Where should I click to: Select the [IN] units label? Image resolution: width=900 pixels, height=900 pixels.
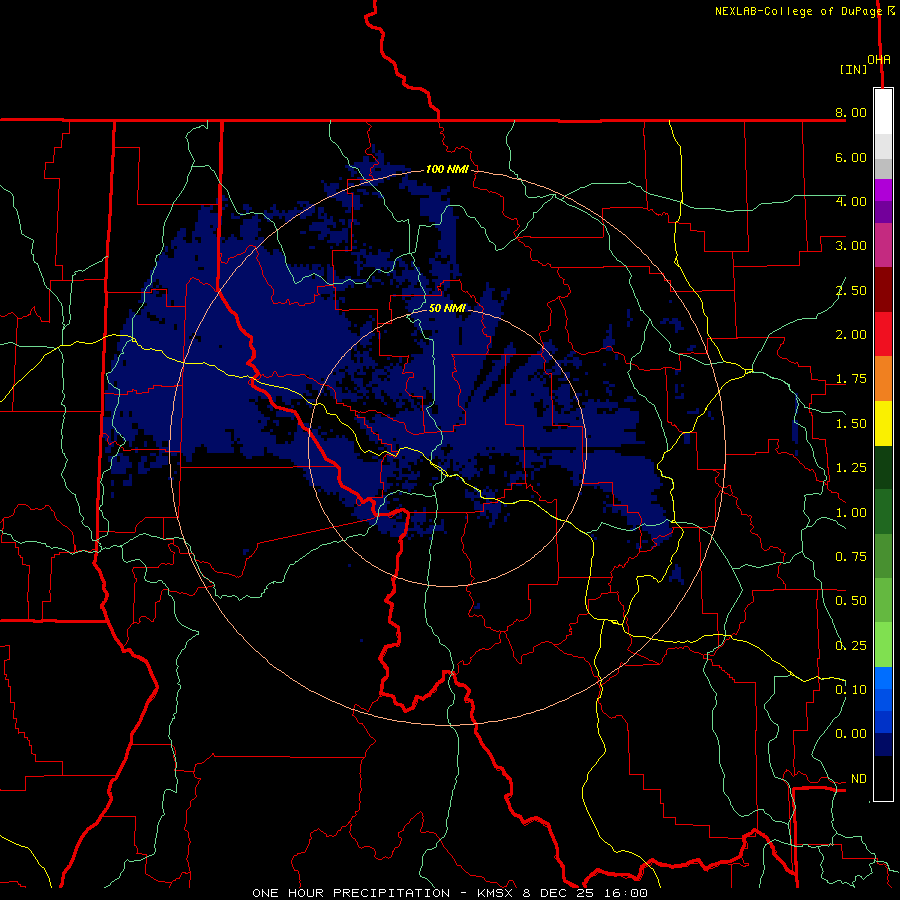pos(853,69)
